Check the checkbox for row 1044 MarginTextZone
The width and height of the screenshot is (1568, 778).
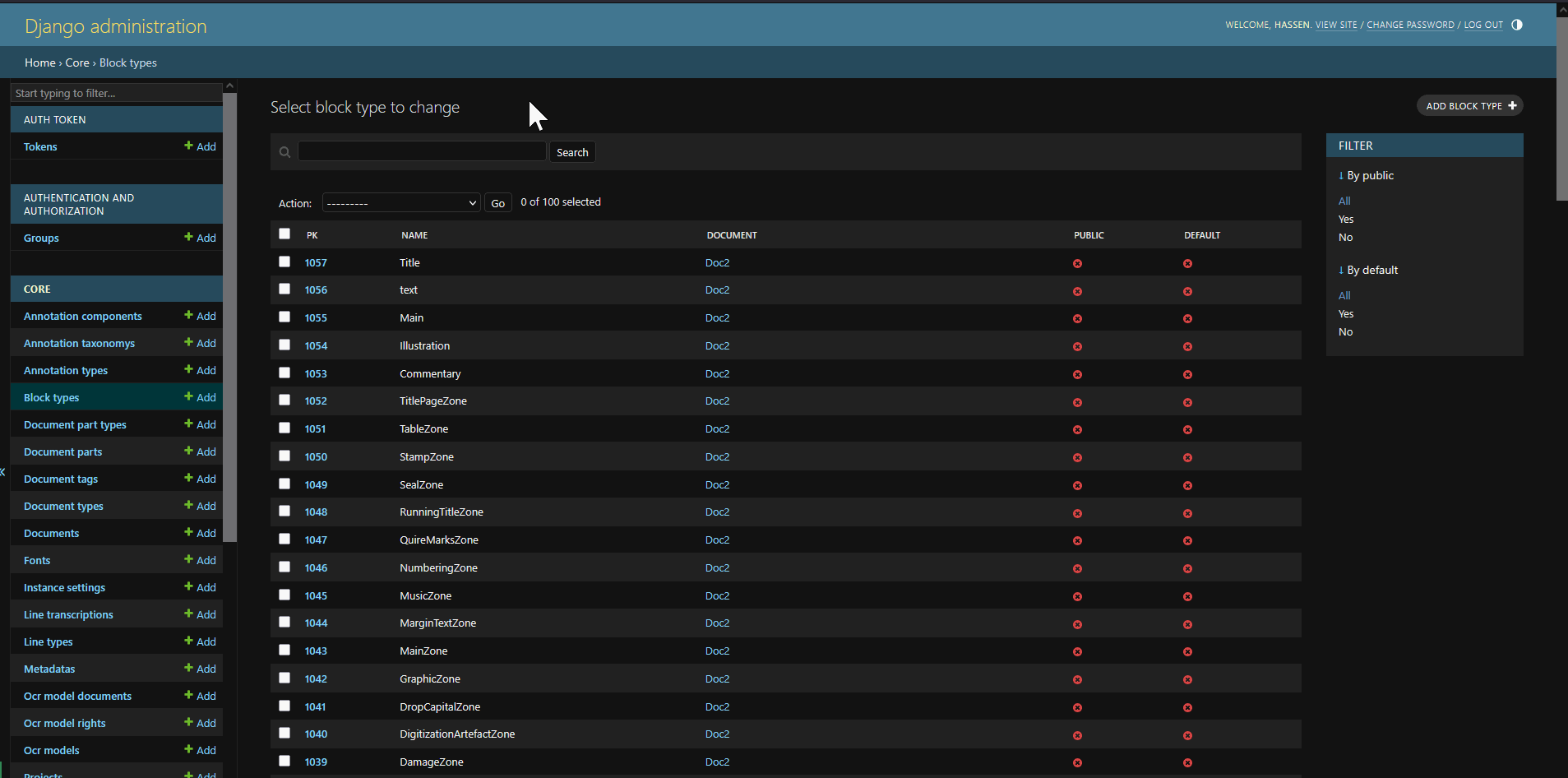point(284,622)
